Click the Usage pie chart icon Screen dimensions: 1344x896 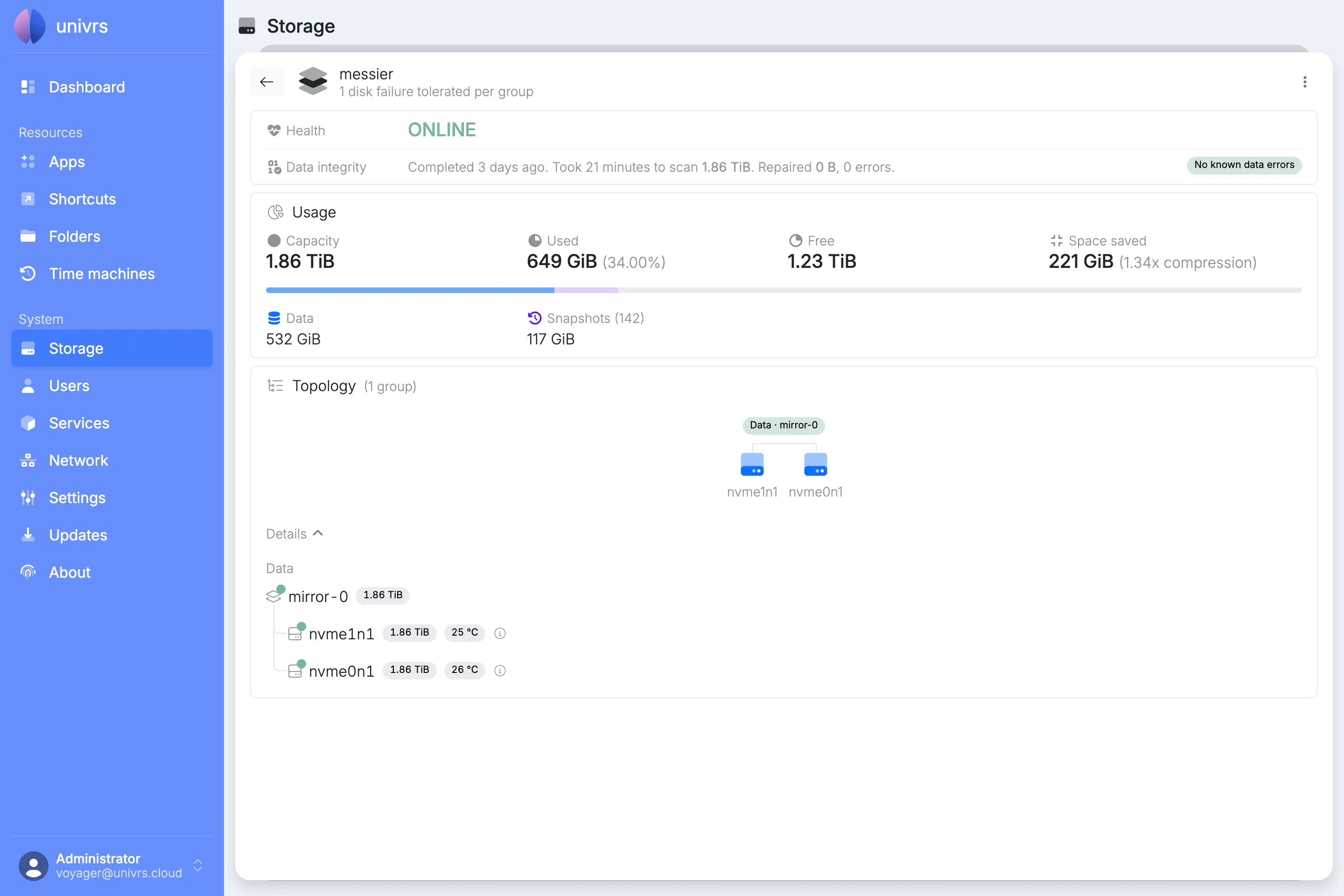coord(275,212)
